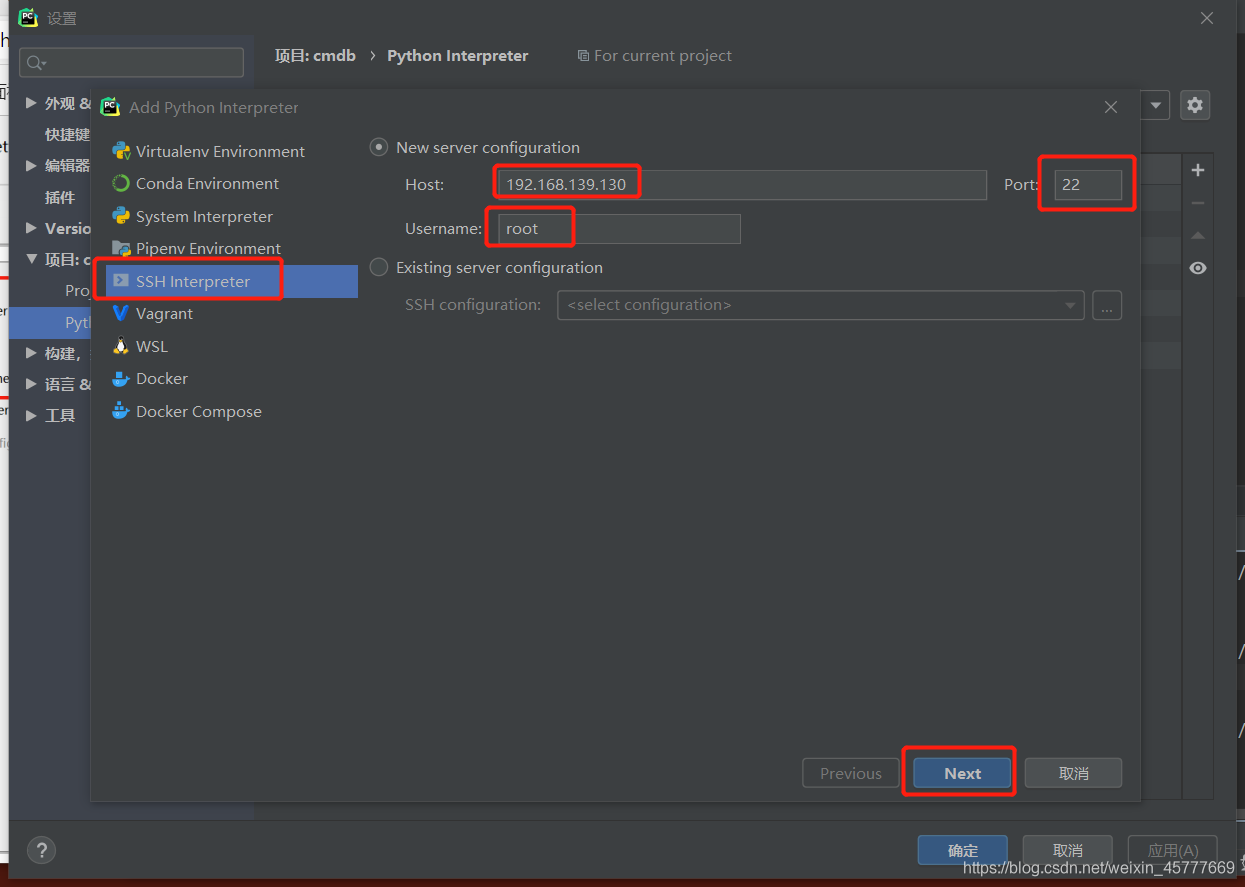Select New server configuration radio

point(379,147)
